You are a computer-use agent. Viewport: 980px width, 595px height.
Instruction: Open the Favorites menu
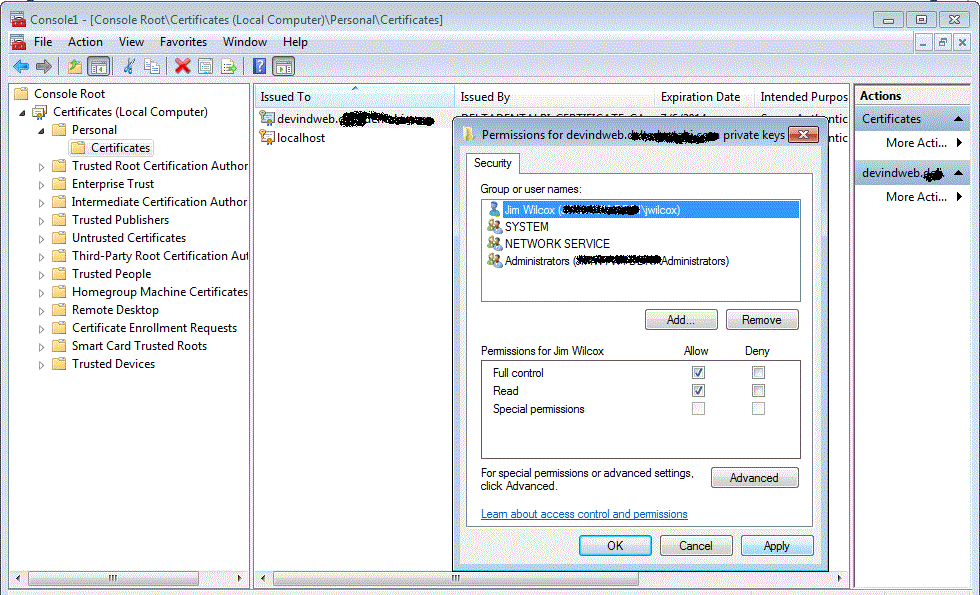coord(183,42)
